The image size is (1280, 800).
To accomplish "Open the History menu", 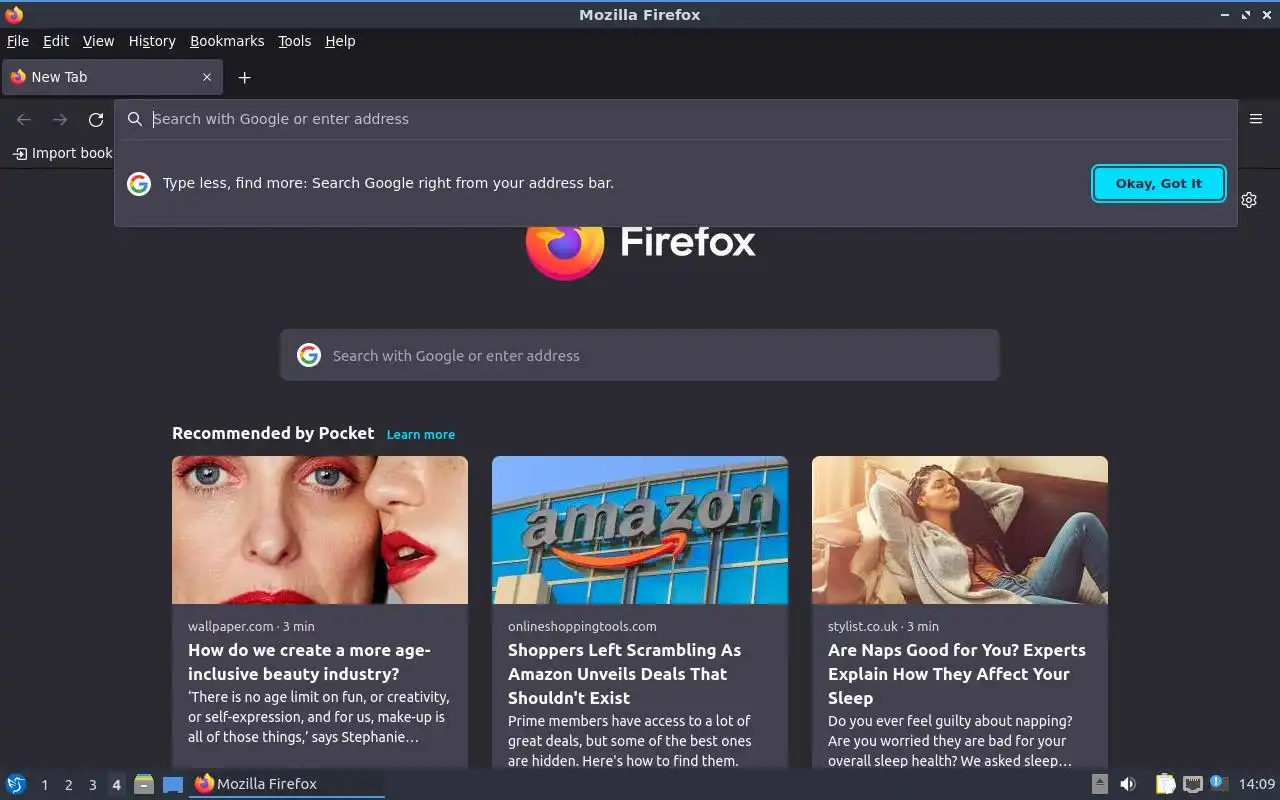I will (x=152, y=41).
